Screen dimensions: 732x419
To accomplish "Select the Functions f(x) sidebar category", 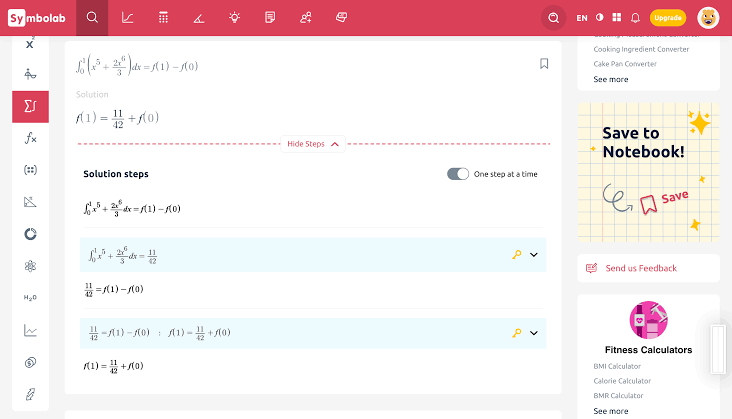I will click(x=30, y=138).
